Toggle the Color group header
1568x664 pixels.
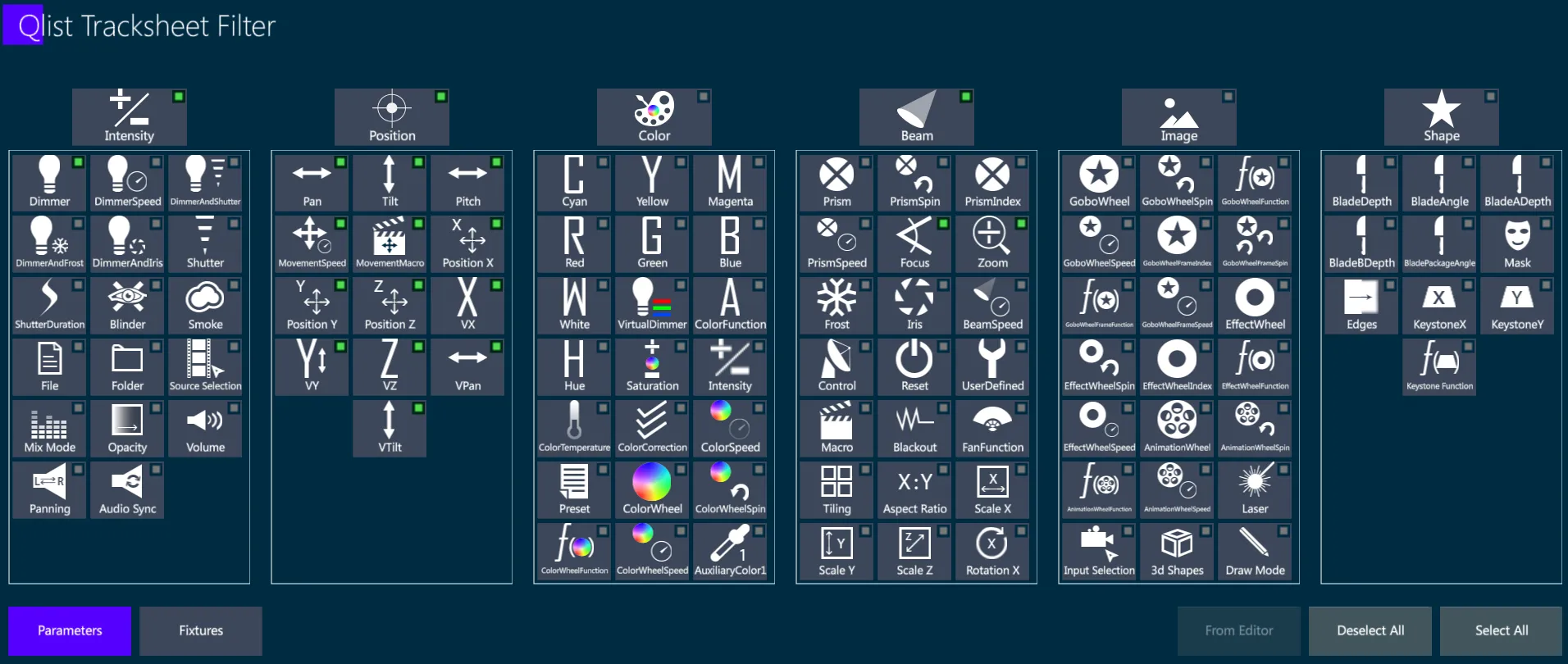coord(654,117)
